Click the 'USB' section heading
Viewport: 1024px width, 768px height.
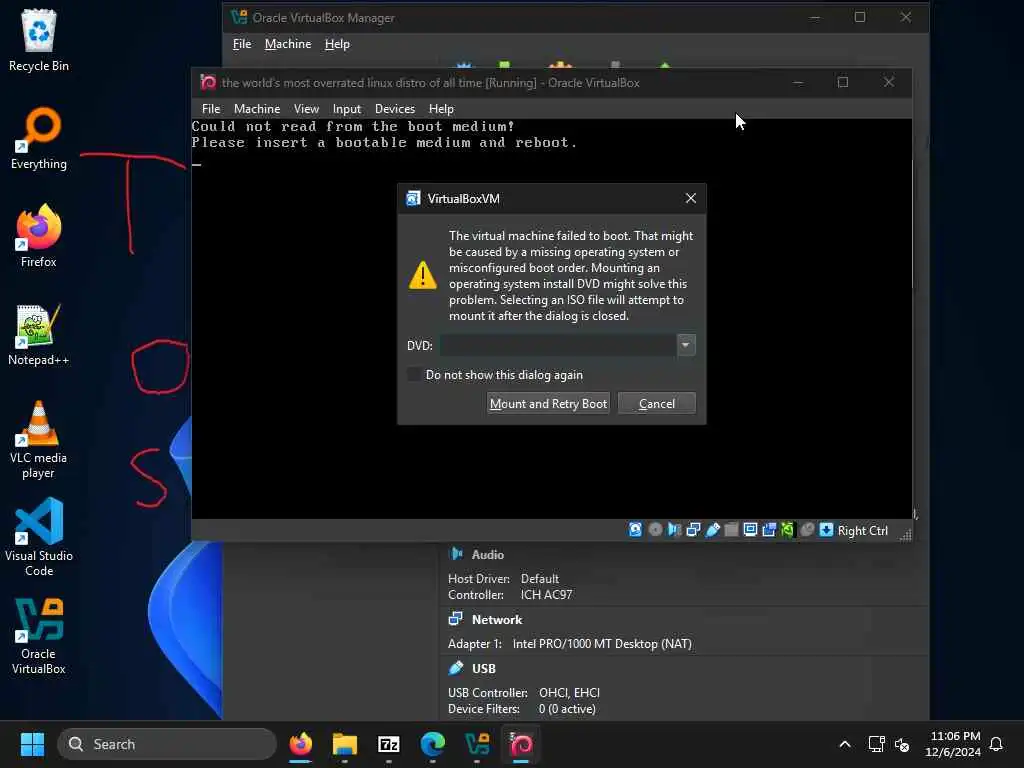coord(484,669)
